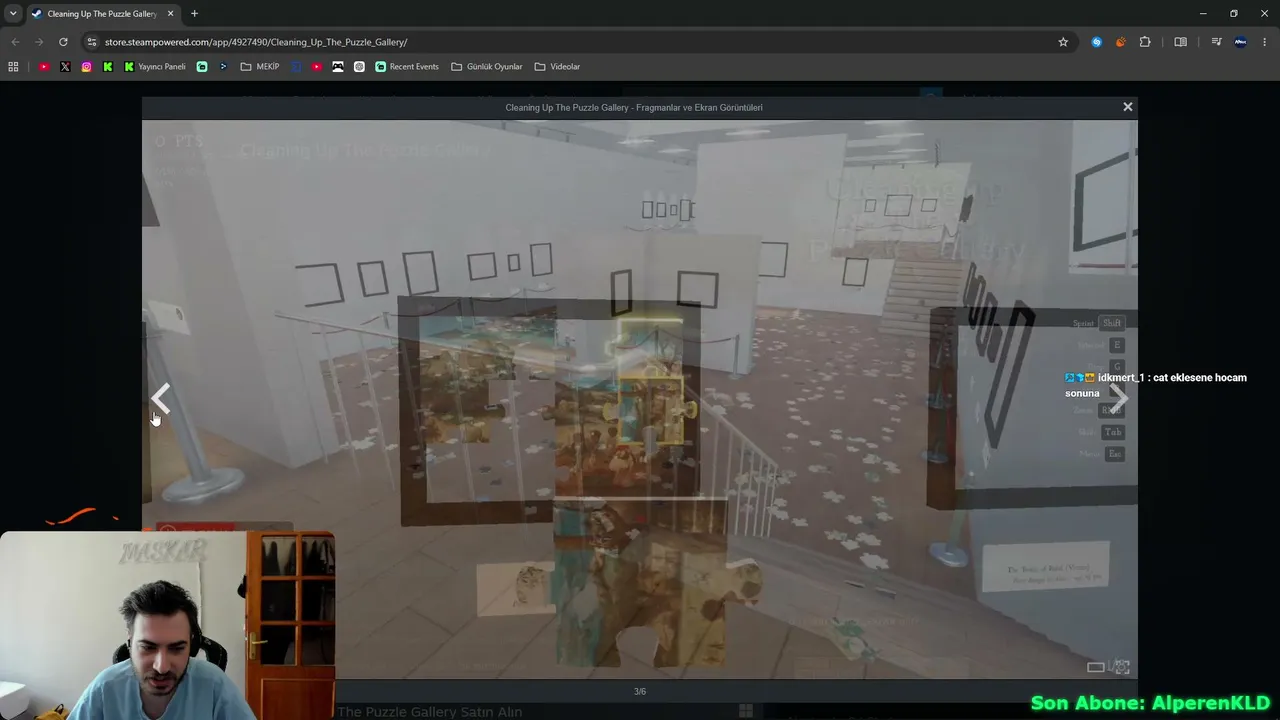
Task: Open the Günlük Oyunlar bookmarks folder
Action: click(x=487, y=67)
